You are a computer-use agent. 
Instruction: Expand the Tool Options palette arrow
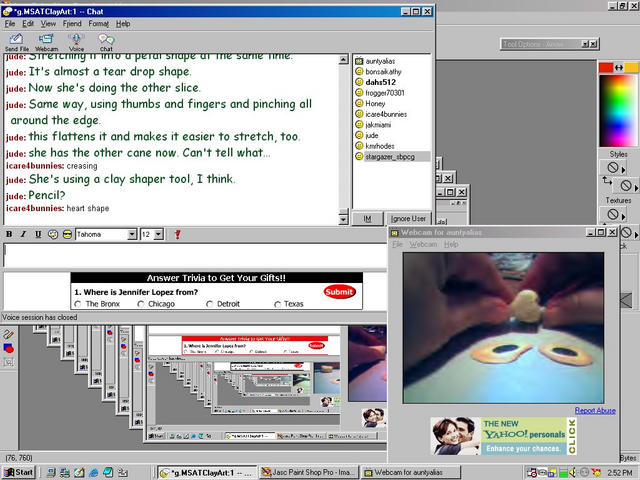[x=585, y=44]
